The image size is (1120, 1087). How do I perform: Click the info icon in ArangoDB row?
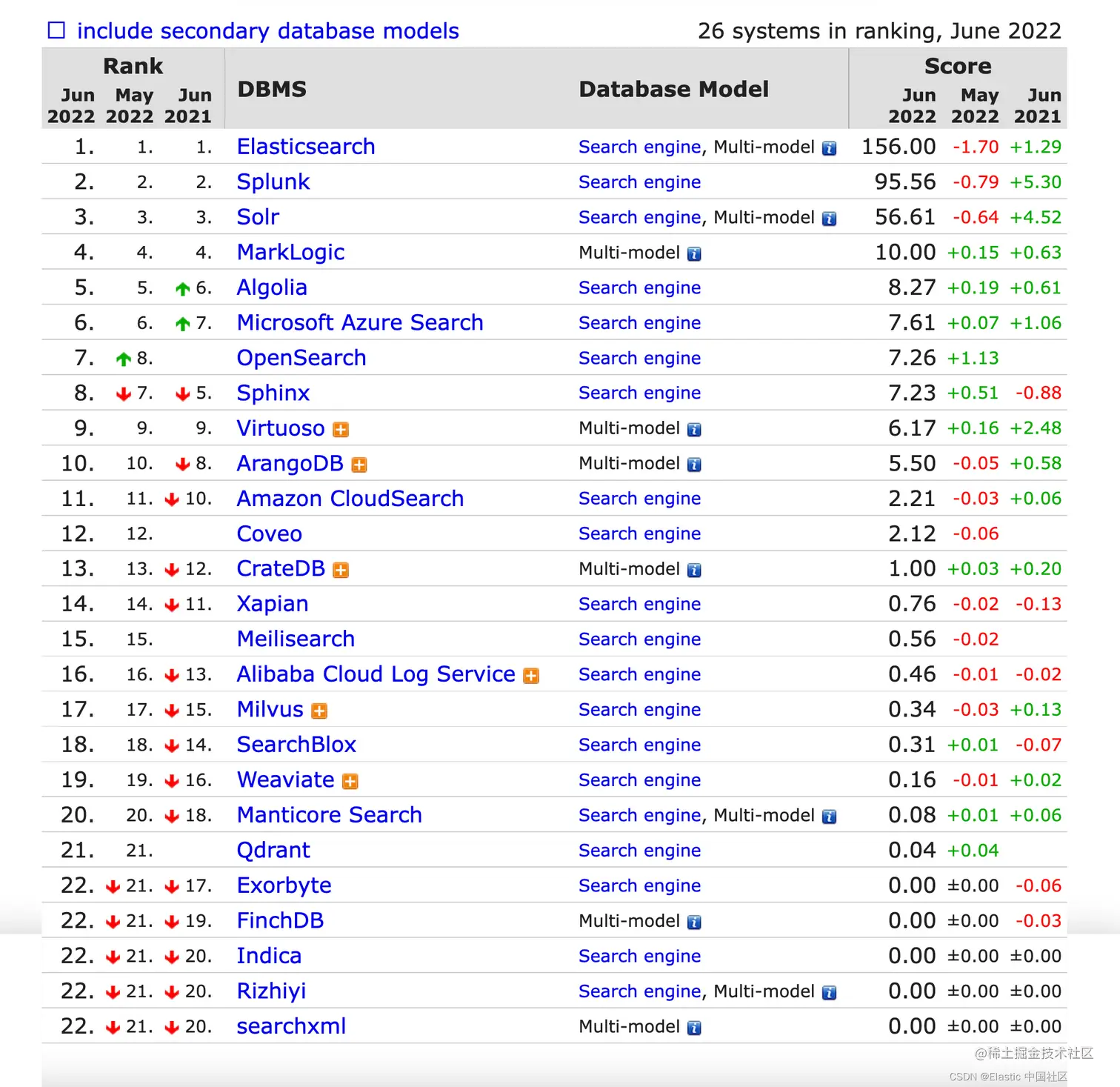pos(694,465)
